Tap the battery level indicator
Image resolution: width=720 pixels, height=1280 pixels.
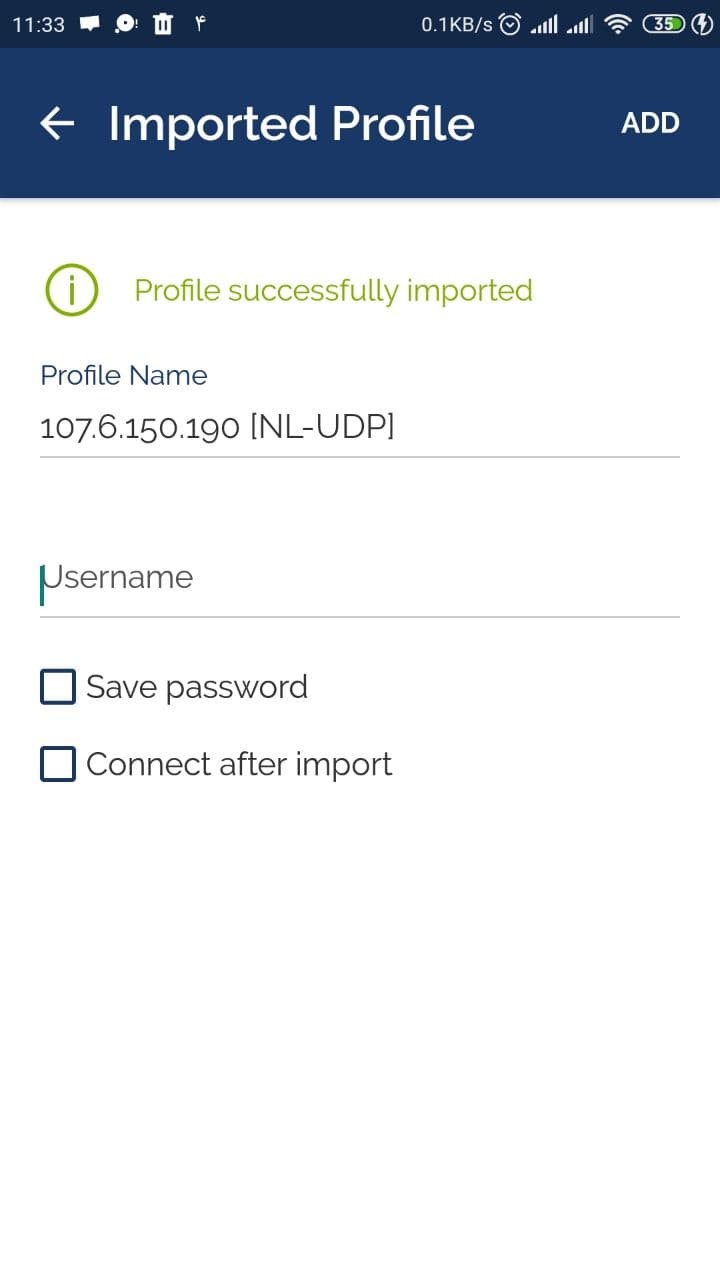[x=664, y=25]
